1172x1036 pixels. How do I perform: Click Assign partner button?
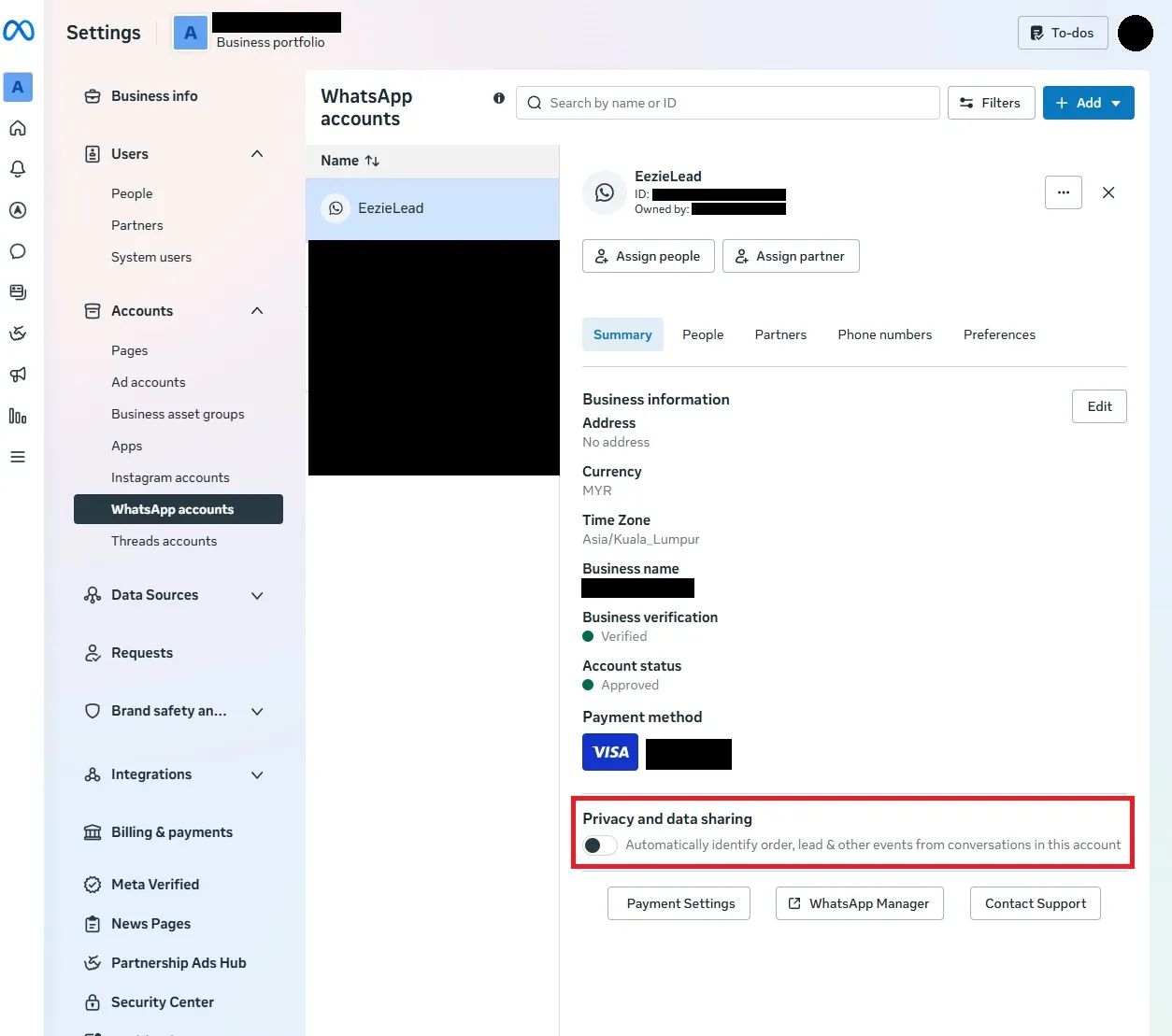(x=791, y=256)
